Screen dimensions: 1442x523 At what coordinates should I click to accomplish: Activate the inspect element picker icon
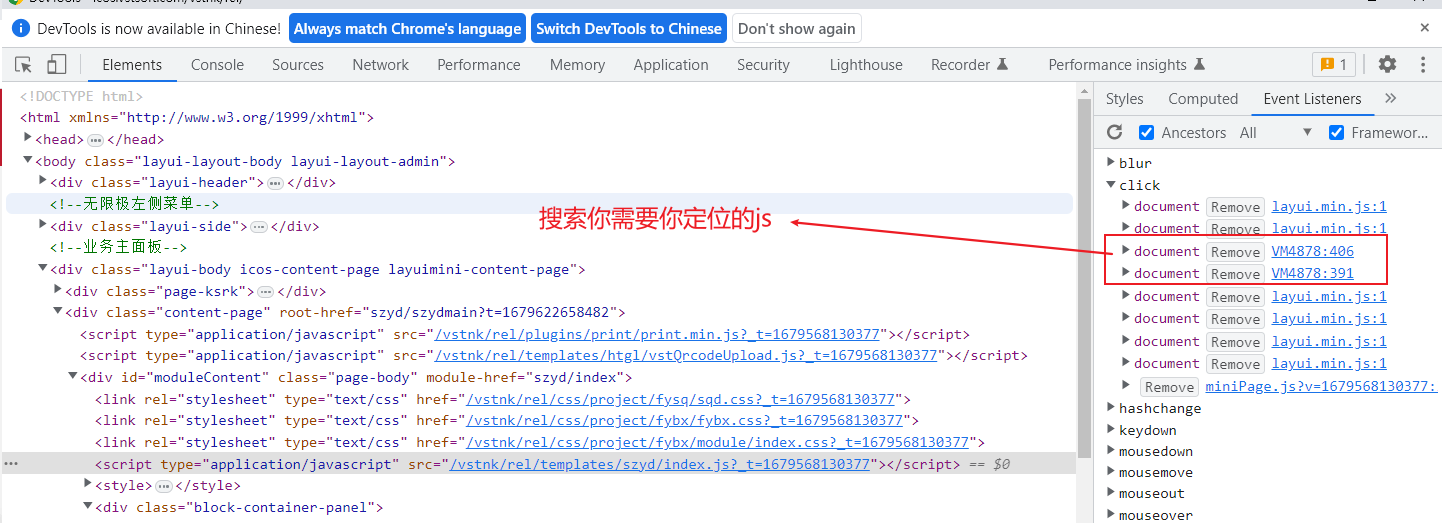[24, 65]
